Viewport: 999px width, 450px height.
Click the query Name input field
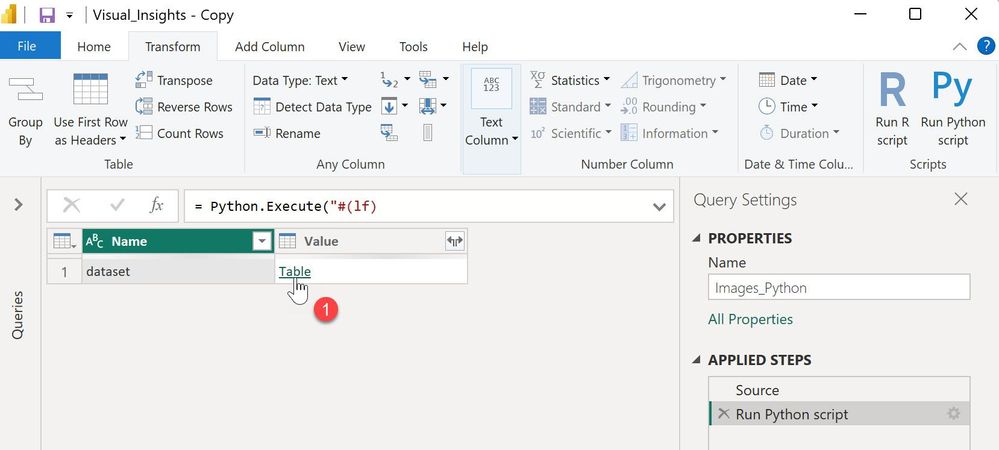click(838, 288)
